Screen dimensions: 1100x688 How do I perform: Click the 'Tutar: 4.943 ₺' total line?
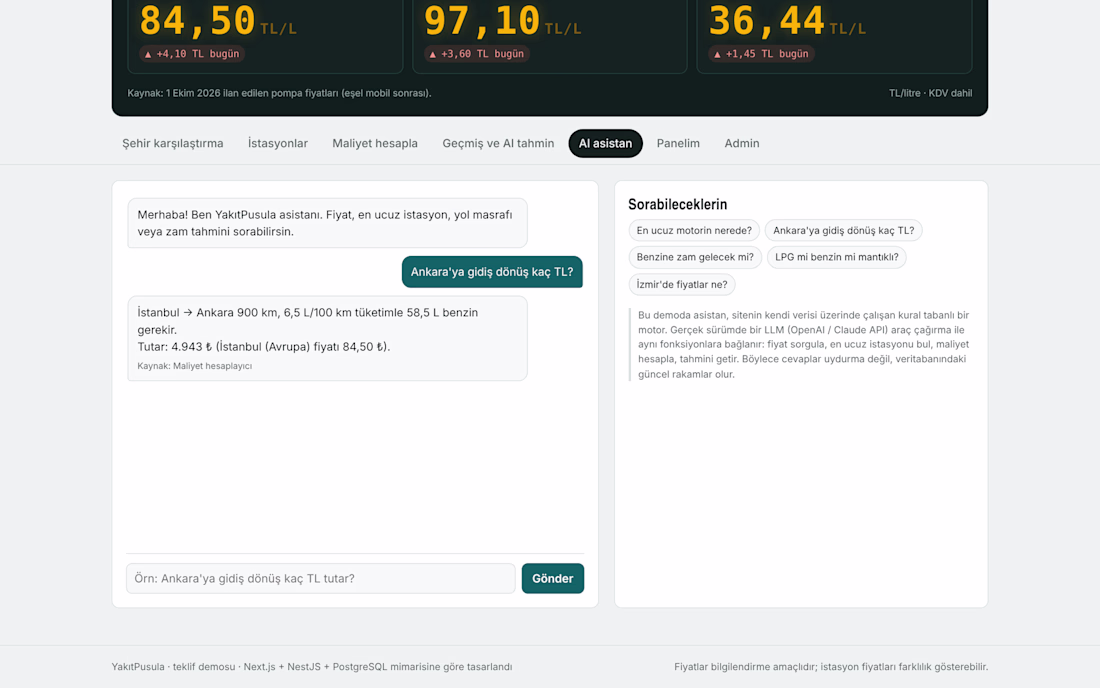pos(264,346)
